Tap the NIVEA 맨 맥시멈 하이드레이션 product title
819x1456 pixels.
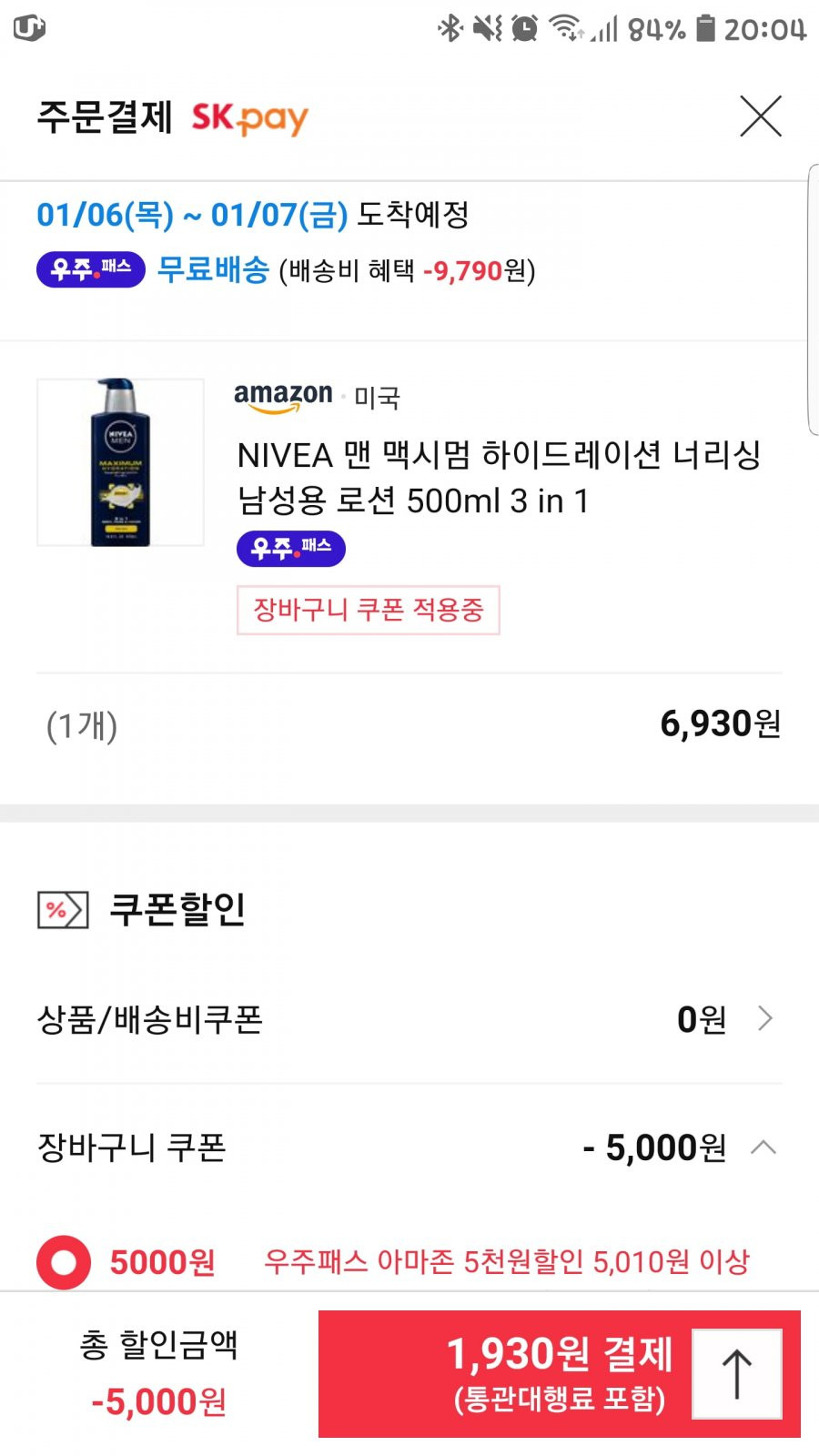(499, 477)
